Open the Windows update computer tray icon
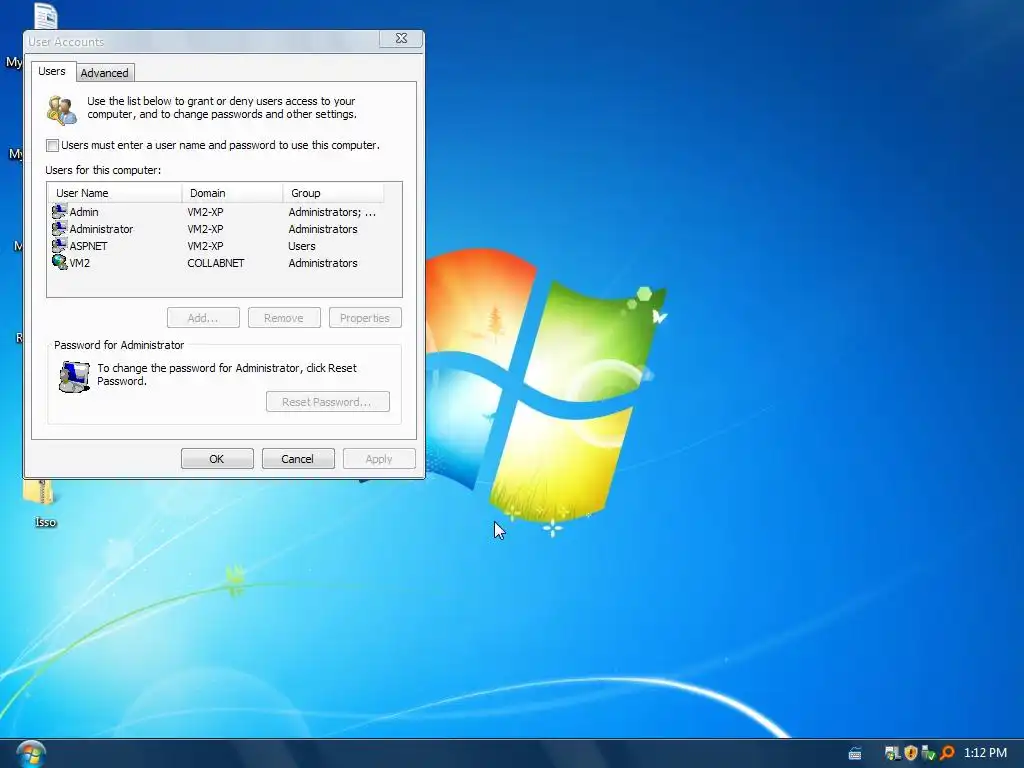 tap(892, 753)
